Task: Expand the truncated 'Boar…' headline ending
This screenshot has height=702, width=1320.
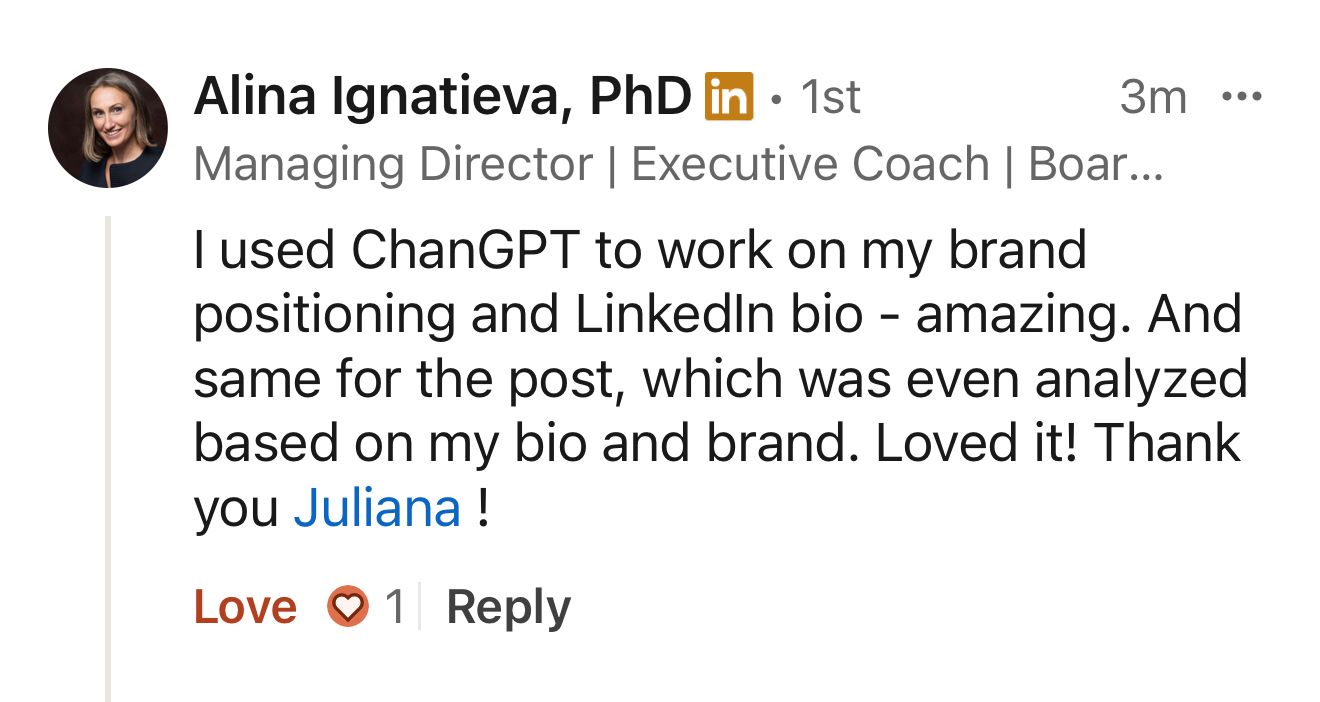Action: click(1096, 164)
